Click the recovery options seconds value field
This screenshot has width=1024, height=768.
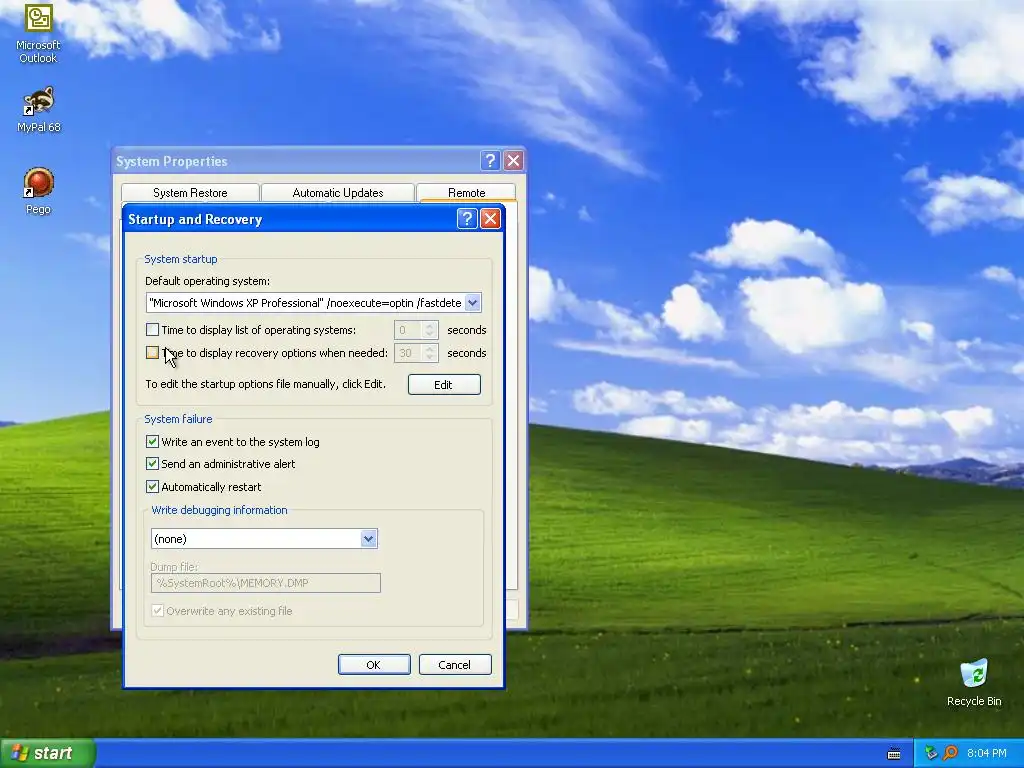coord(409,353)
